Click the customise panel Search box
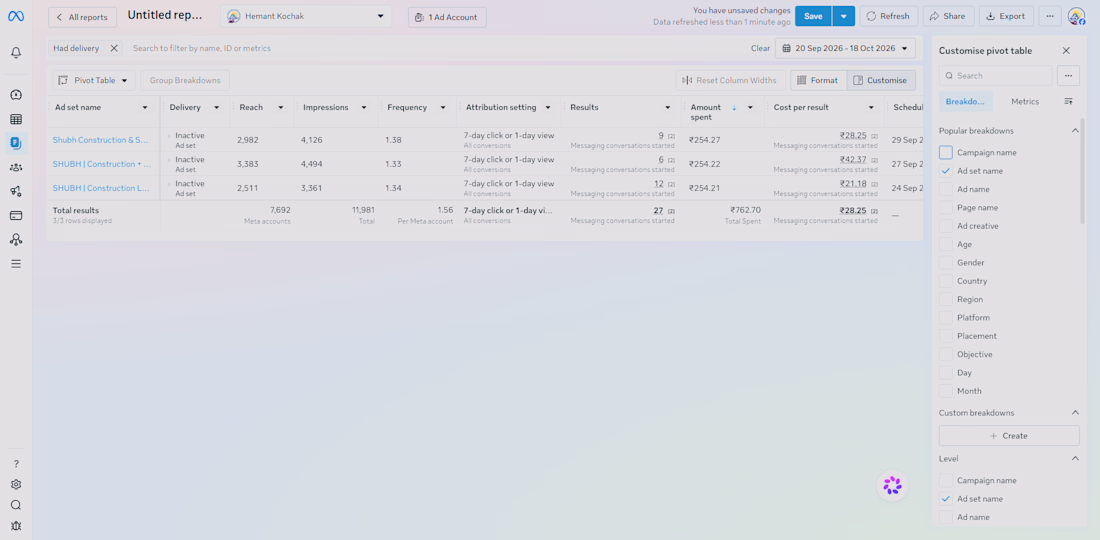 point(995,76)
